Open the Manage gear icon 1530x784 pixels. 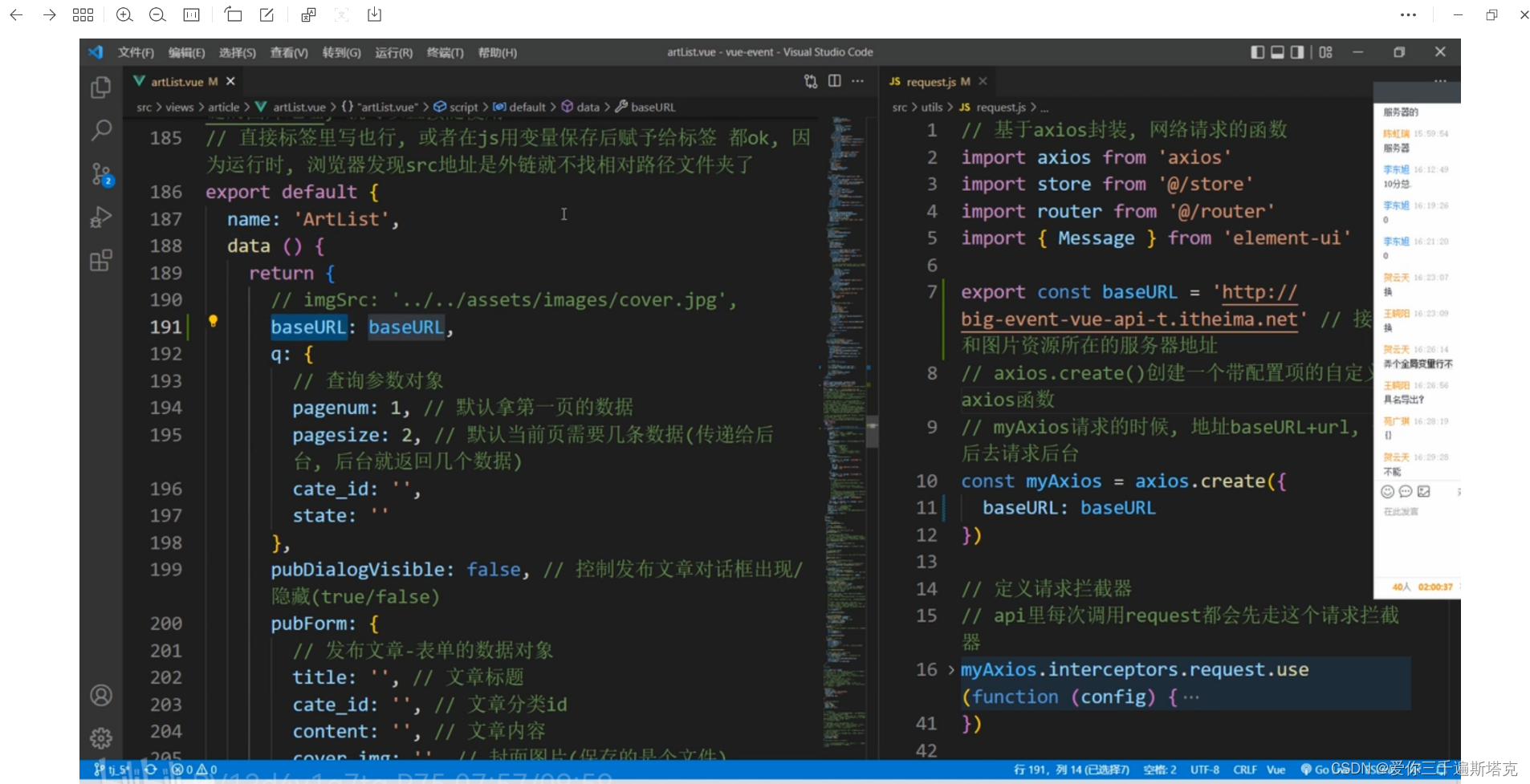click(101, 737)
